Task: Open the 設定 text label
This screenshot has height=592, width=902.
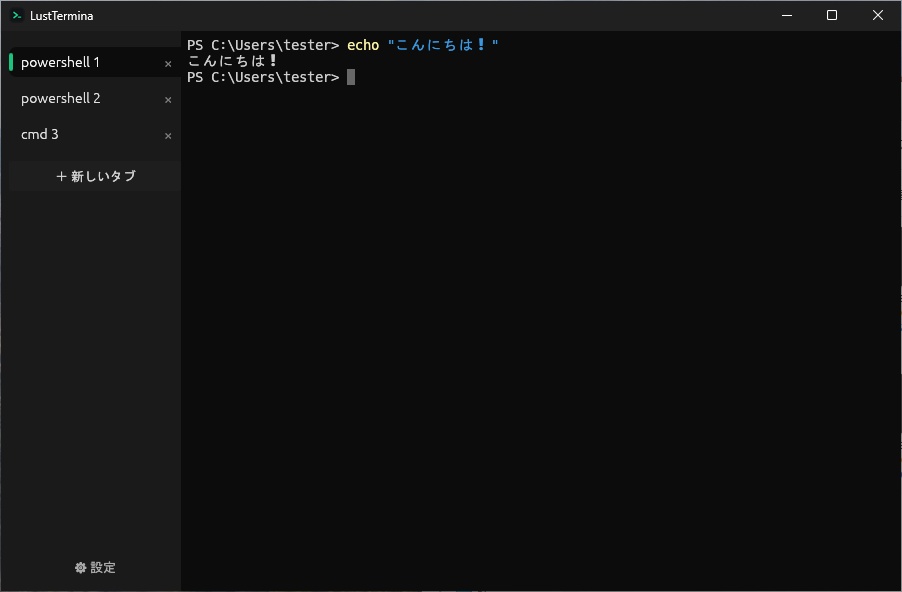Action: click(x=103, y=568)
